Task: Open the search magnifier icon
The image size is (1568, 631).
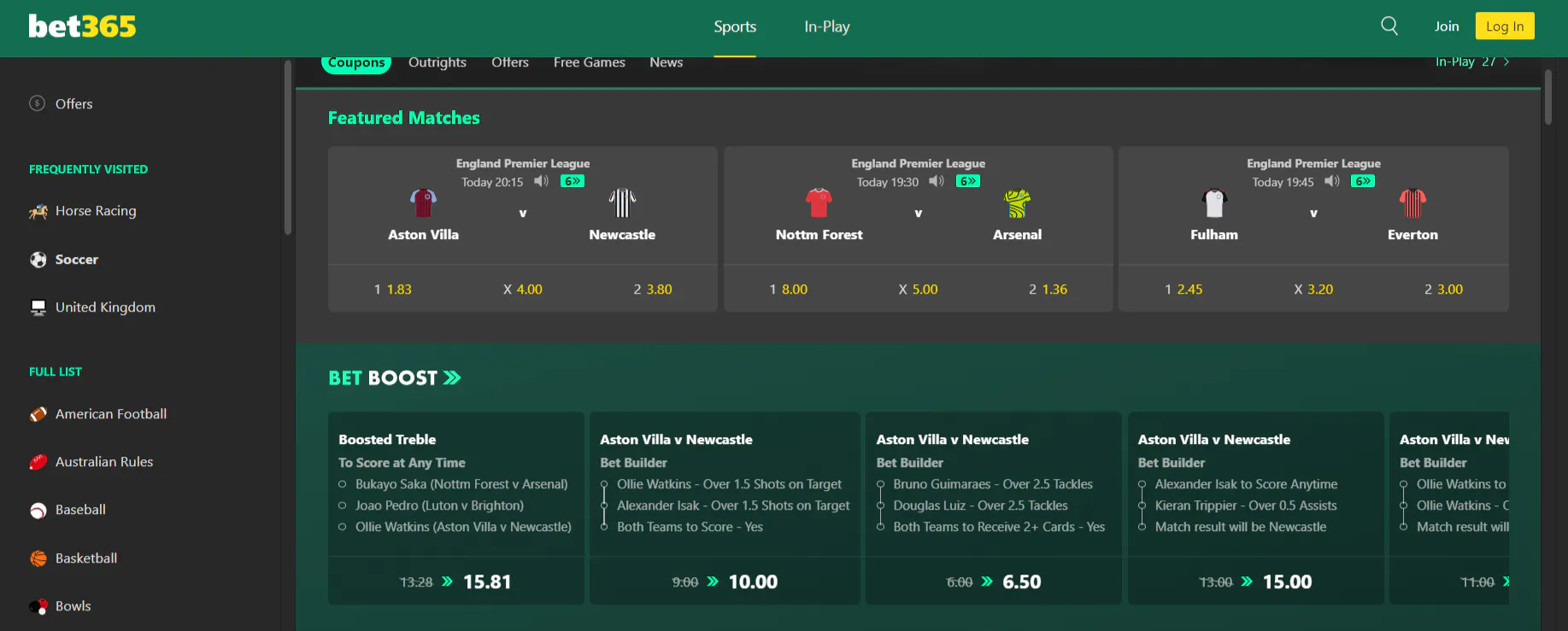Action: (x=1389, y=26)
